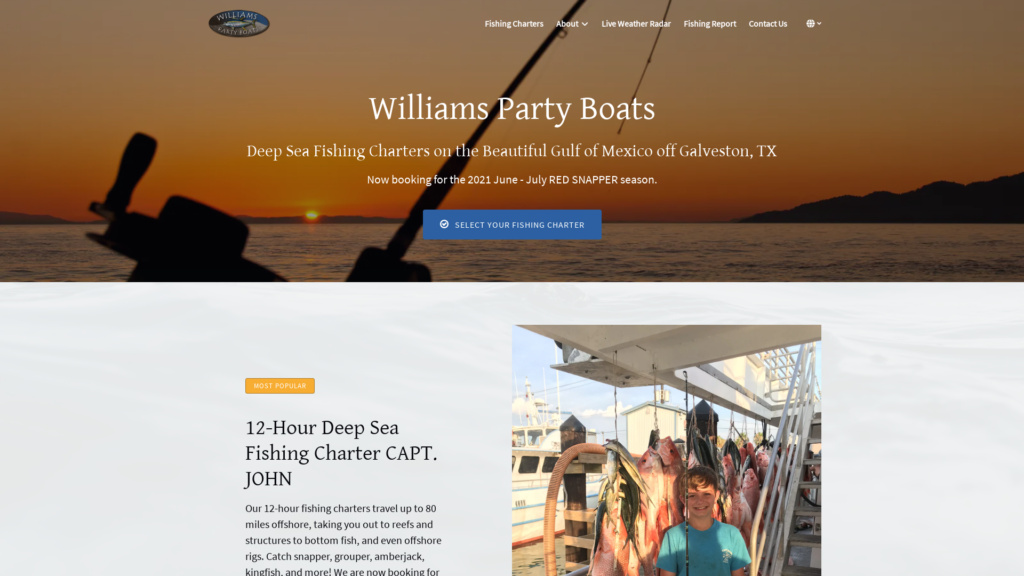Open the globe language selector icon
1024x576 pixels.
pos(810,24)
